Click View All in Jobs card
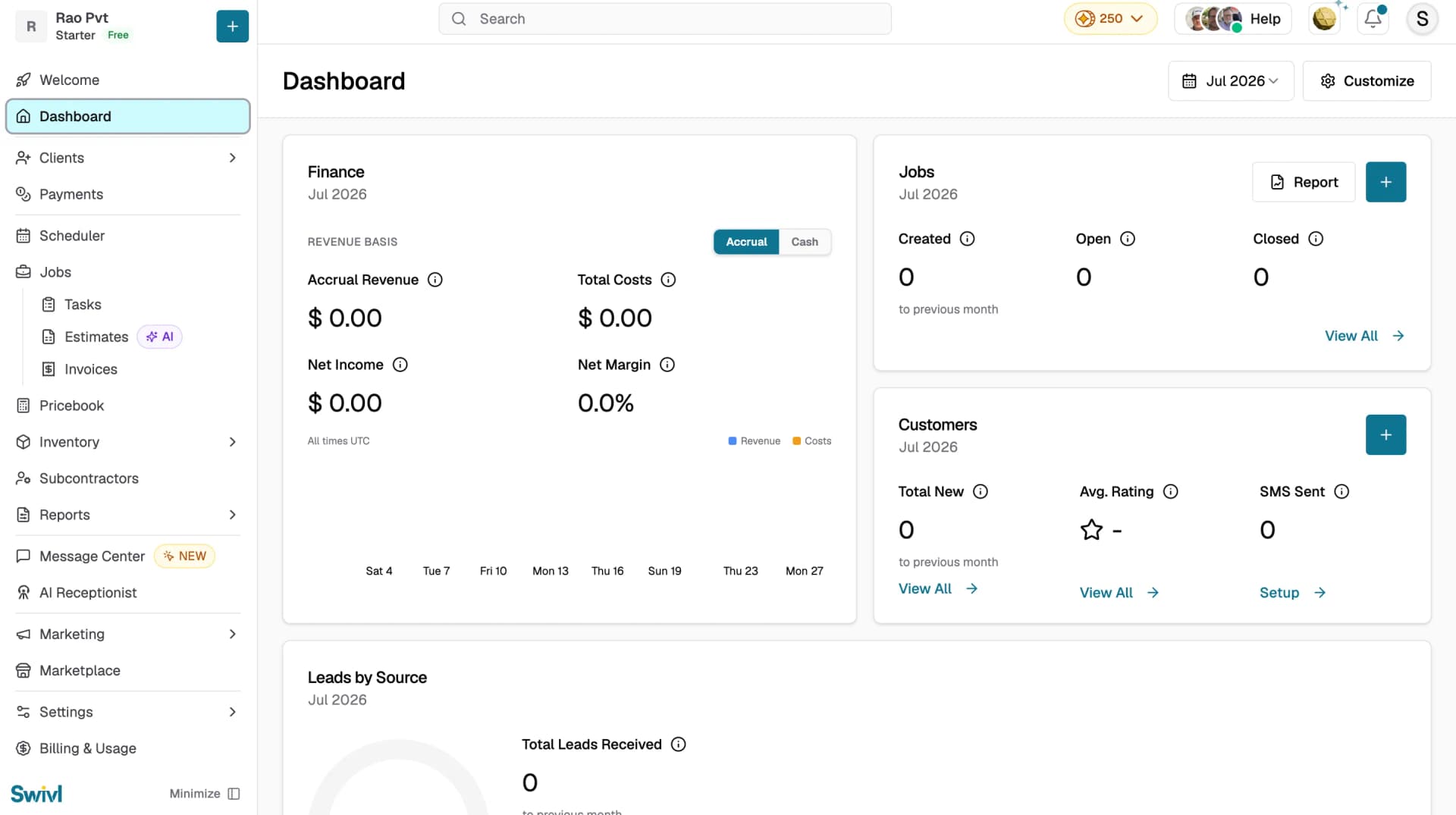This screenshot has width=1456, height=815. 1364,336
